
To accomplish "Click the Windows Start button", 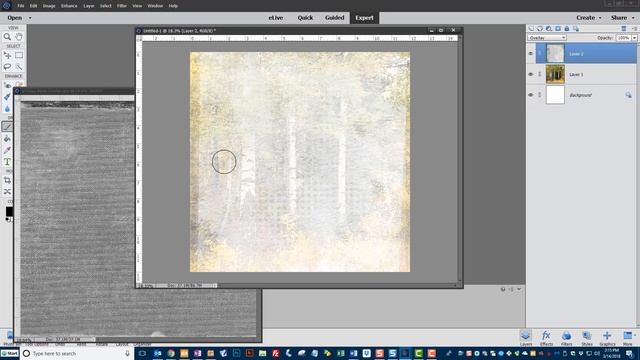I will click(10, 353).
